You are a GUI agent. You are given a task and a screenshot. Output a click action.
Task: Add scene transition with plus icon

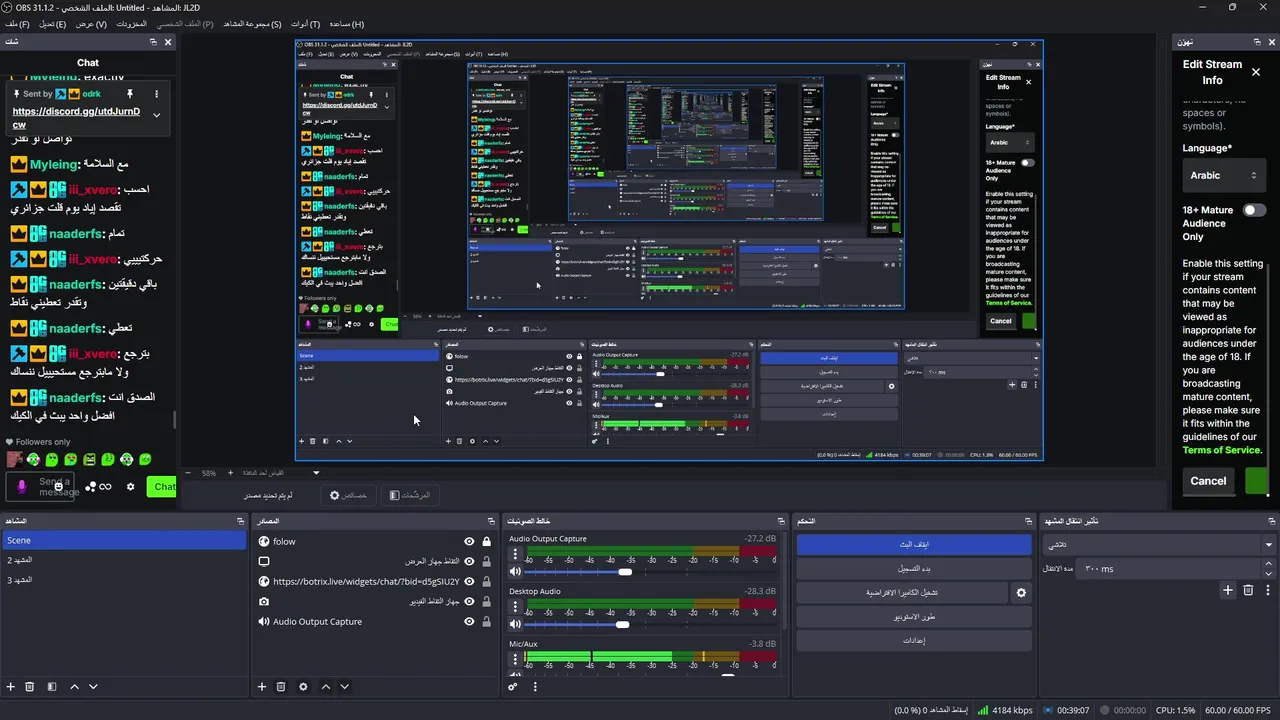(1228, 590)
